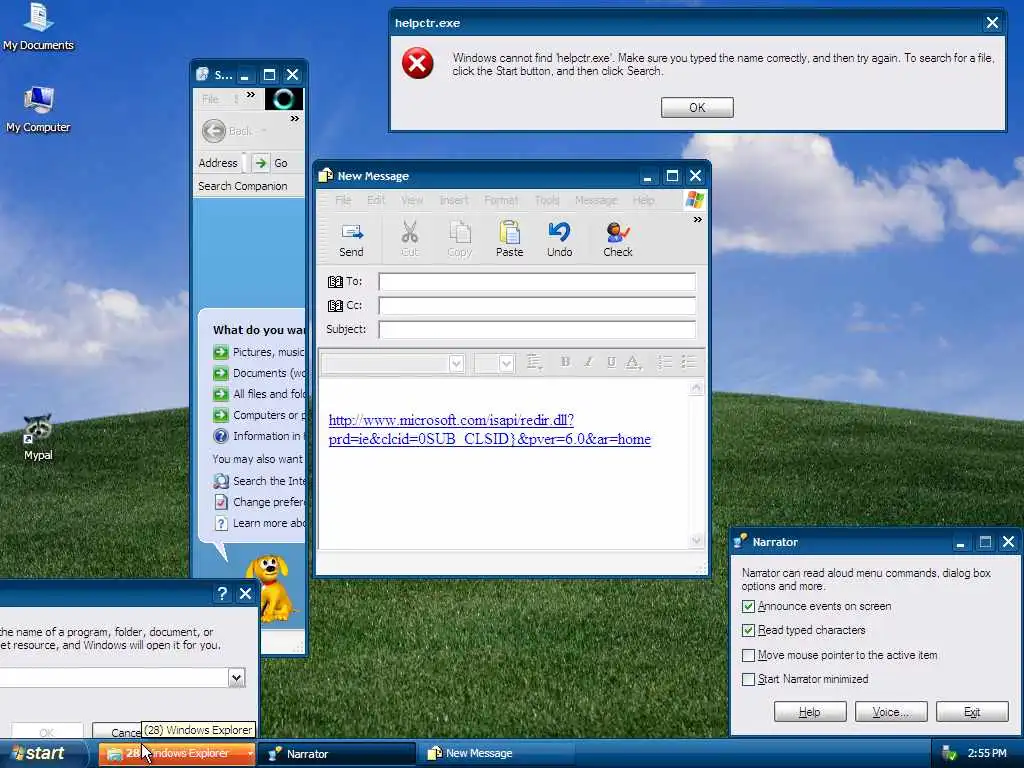Viewport: 1024px width, 768px height.
Task: Select All files and folders option
Action: (x=259, y=394)
